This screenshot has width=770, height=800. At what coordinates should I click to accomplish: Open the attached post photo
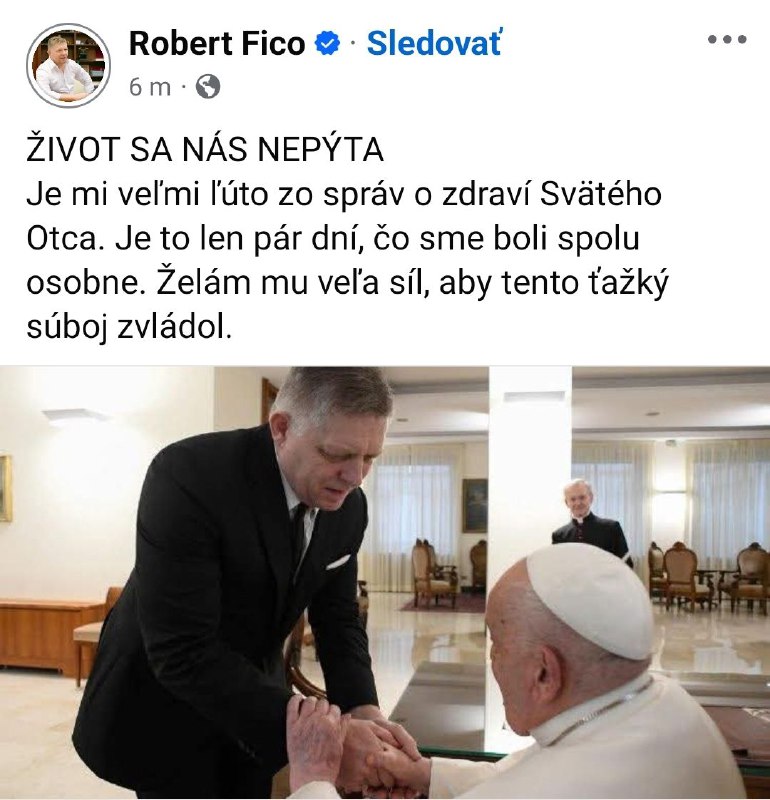(x=385, y=582)
